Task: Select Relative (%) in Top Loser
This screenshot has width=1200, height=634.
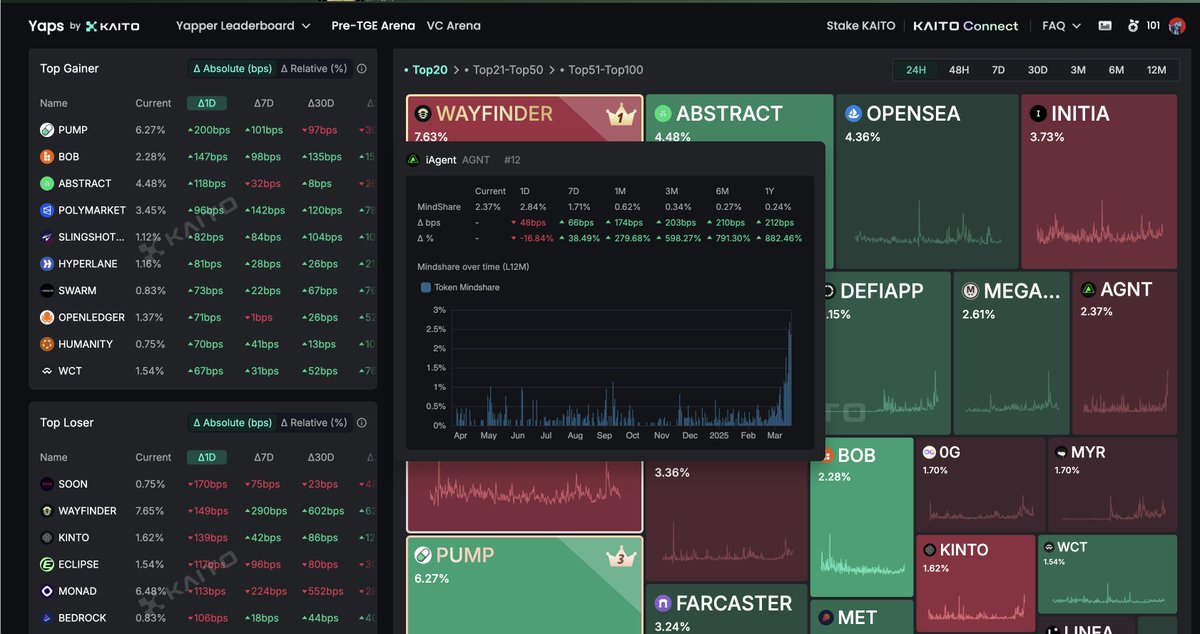Action: tap(314, 423)
